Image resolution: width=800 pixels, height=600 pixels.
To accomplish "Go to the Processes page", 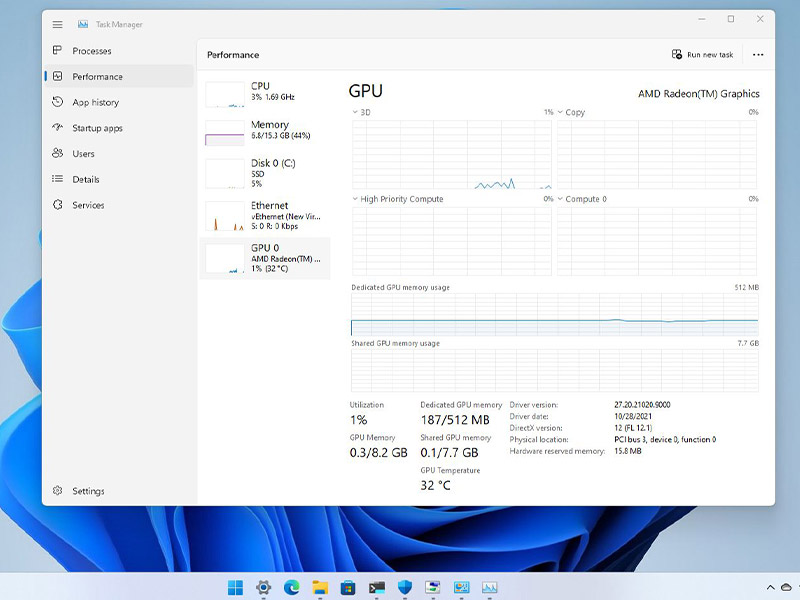I will tap(92, 51).
